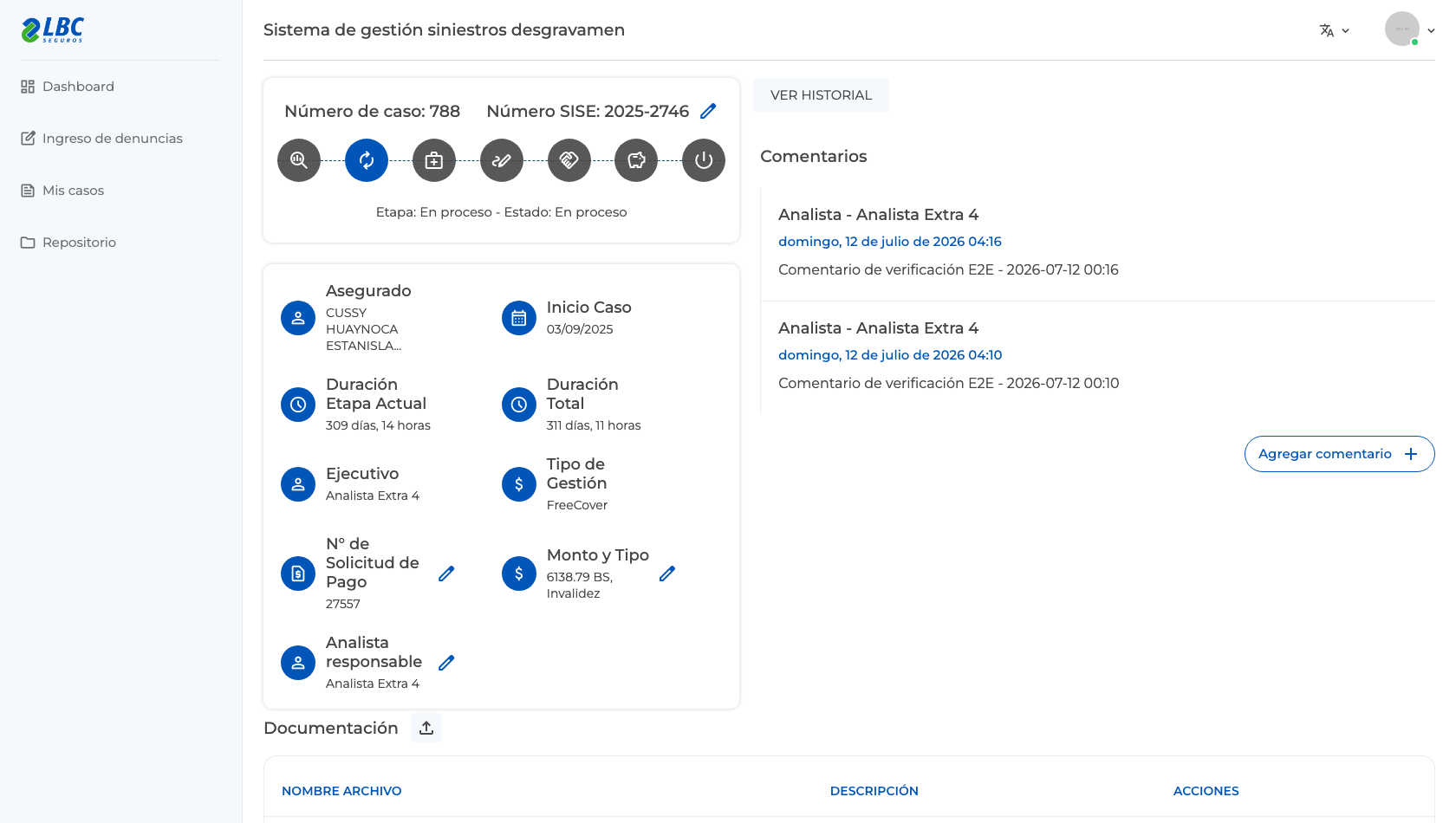This screenshot has height=823, width=1456.
Task: Click the magnifier analysis stage icon
Action: click(x=299, y=160)
